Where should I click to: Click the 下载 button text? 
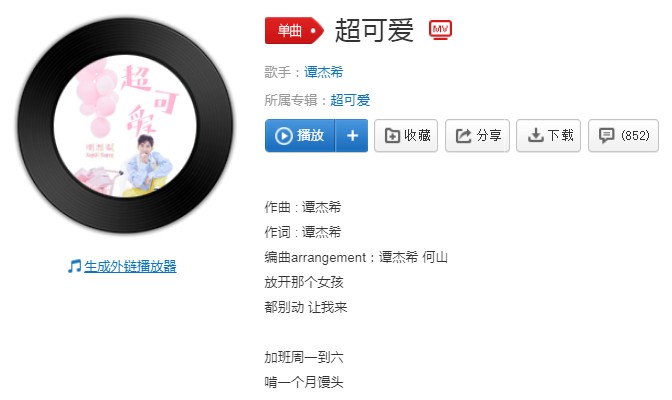tap(561, 136)
